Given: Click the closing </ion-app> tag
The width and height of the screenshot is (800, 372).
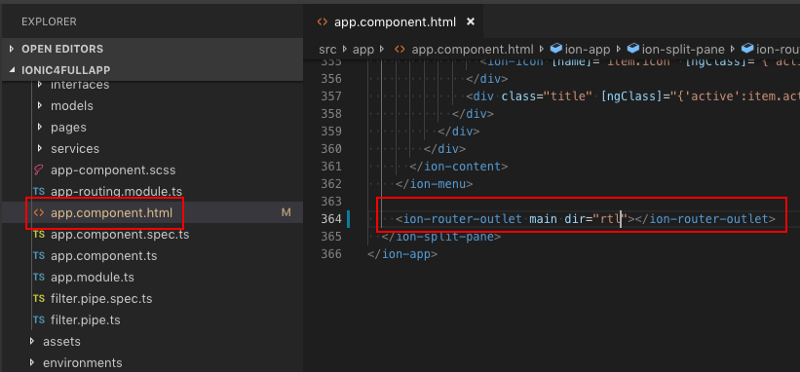Looking at the screenshot, I should pos(403,254).
